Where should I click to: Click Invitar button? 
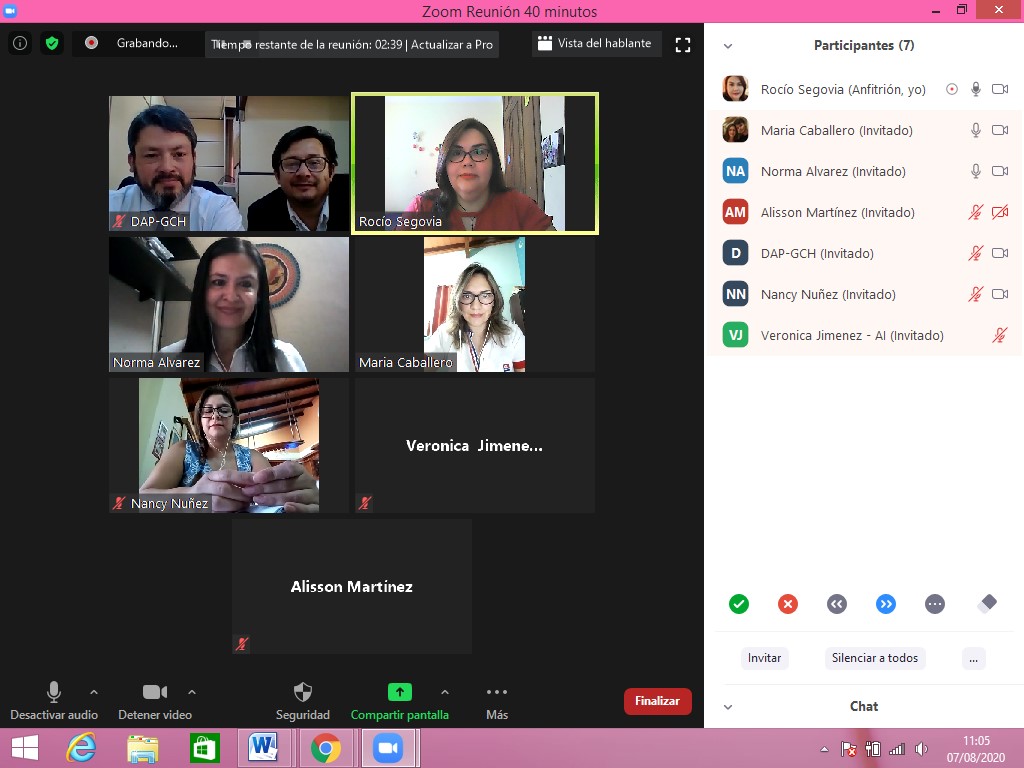(x=764, y=658)
